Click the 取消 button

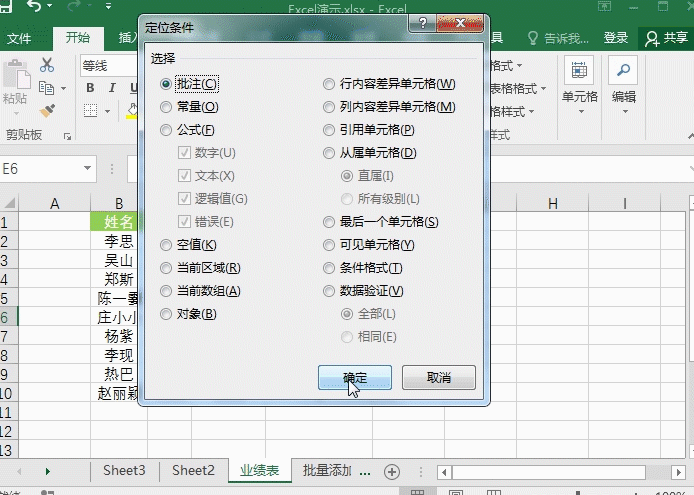tap(439, 378)
